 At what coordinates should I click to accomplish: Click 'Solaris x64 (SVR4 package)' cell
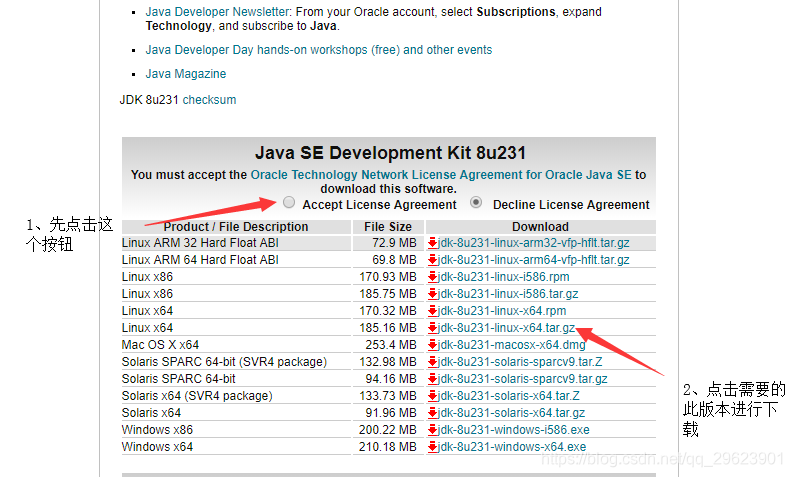coord(236,396)
